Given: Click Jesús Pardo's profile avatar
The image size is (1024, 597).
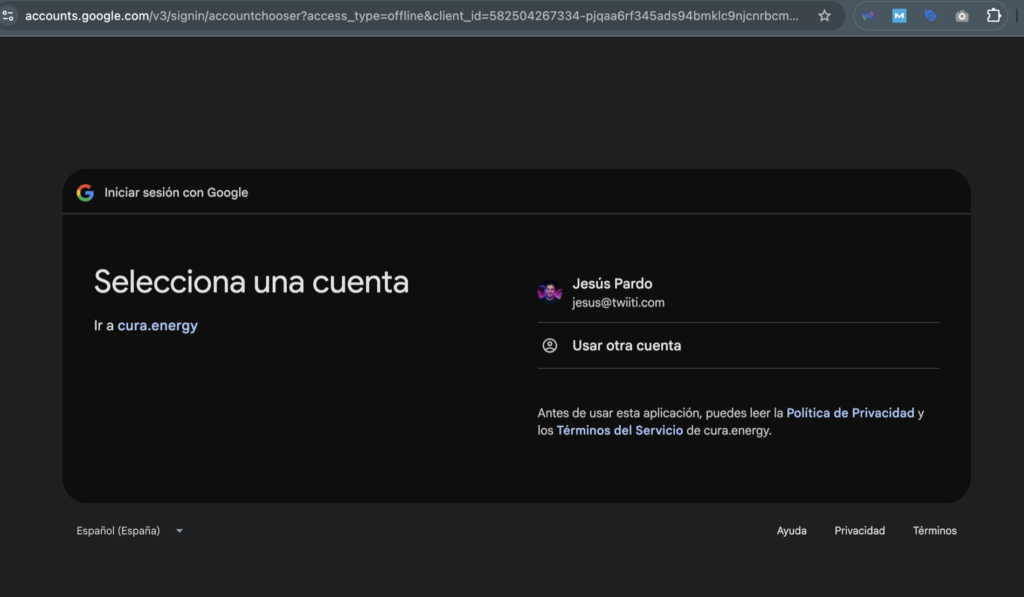Looking at the screenshot, I should [x=550, y=293].
